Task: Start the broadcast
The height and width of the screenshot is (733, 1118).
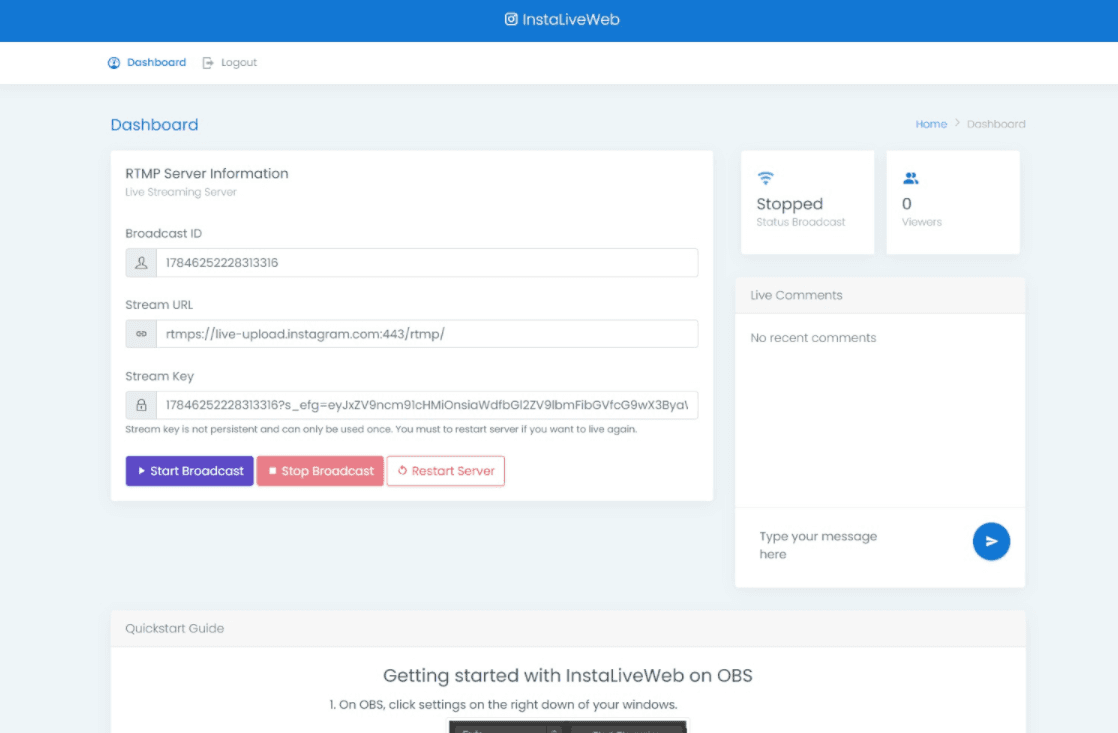Action: tap(189, 470)
